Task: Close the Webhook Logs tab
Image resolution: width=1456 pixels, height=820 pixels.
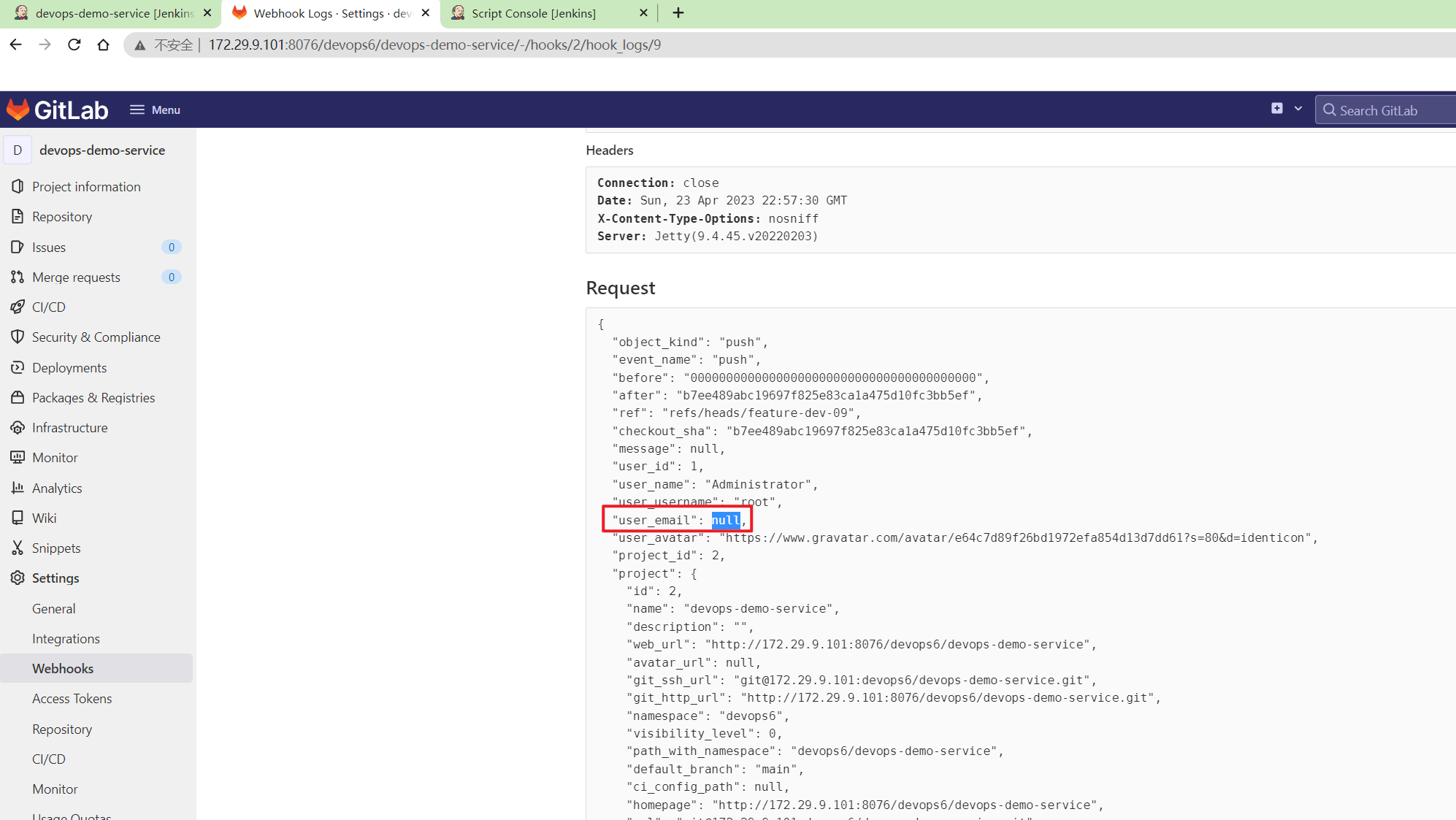Action: pyautogui.click(x=426, y=13)
